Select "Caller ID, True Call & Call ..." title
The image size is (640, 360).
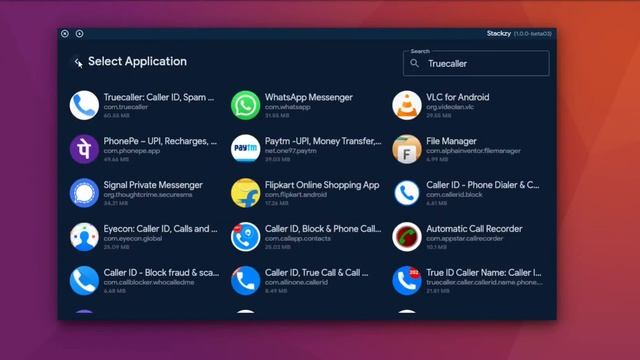coord(316,273)
